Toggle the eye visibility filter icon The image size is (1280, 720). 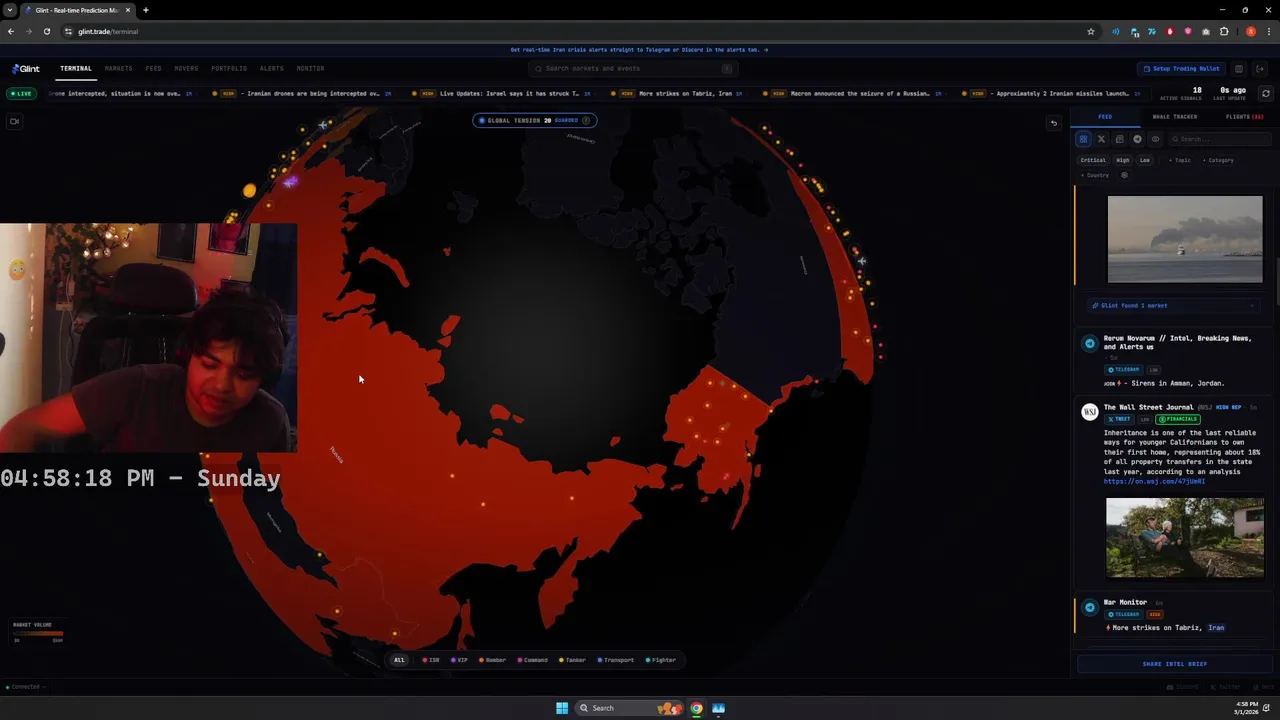pos(1155,139)
